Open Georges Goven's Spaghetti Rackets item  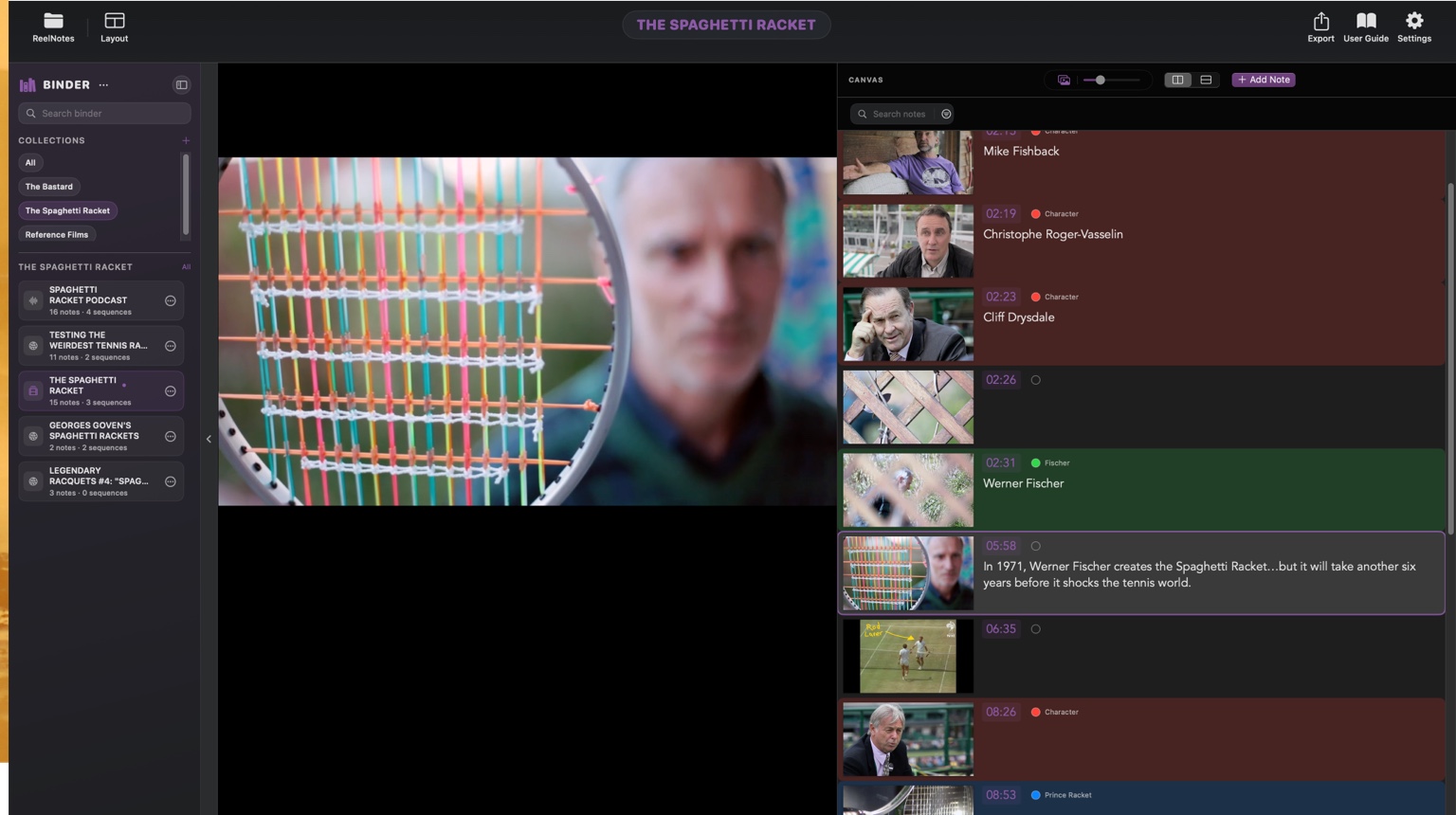[100, 436]
